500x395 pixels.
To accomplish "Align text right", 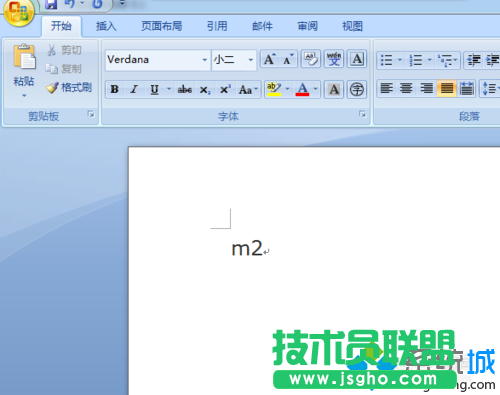I will tap(426, 89).
